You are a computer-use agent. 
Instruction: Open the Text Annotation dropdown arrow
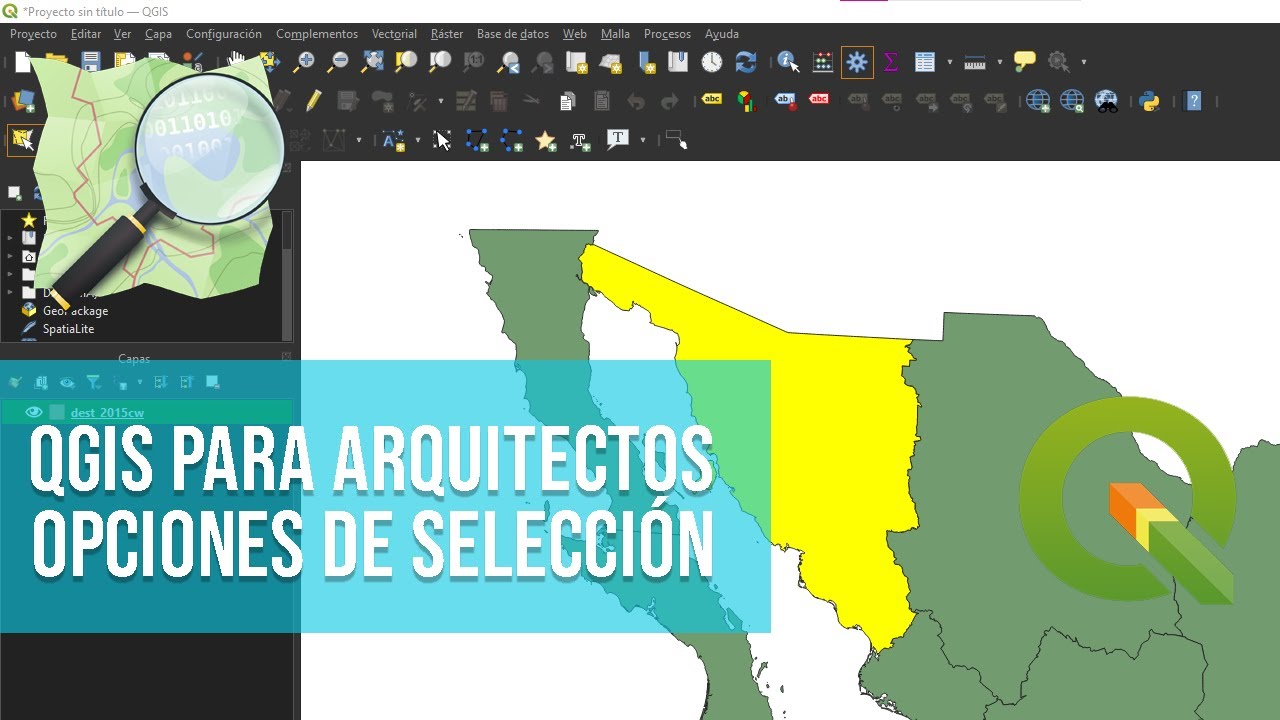(x=643, y=140)
